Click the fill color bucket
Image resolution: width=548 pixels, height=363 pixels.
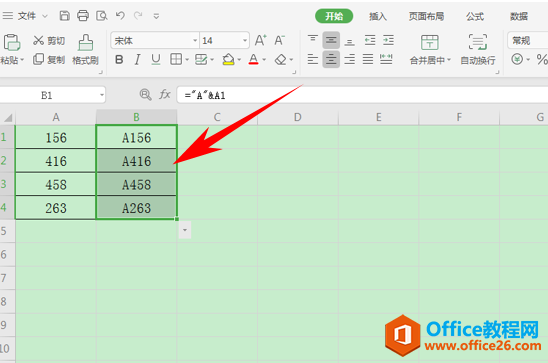tap(228, 59)
